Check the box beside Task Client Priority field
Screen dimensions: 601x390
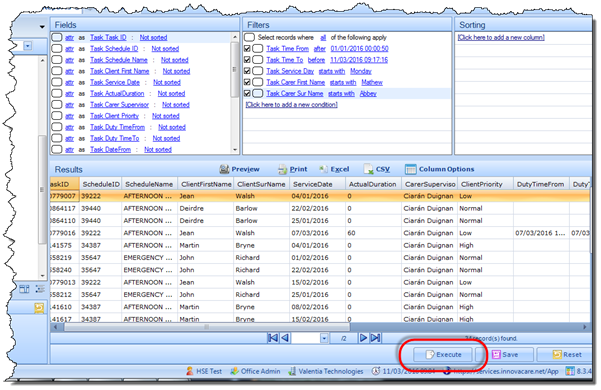pyautogui.click(x=57, y=116)
